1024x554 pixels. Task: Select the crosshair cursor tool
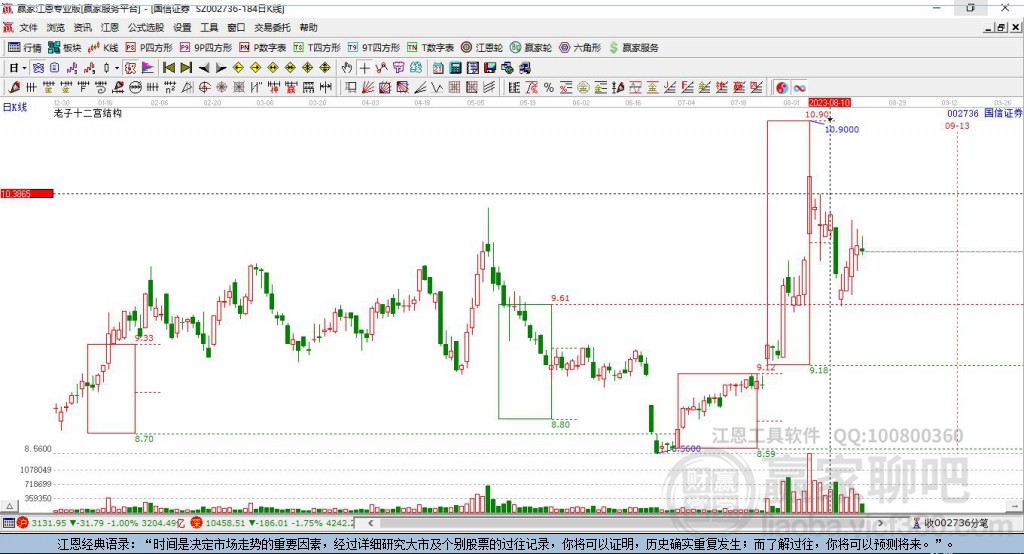(364, 68)
